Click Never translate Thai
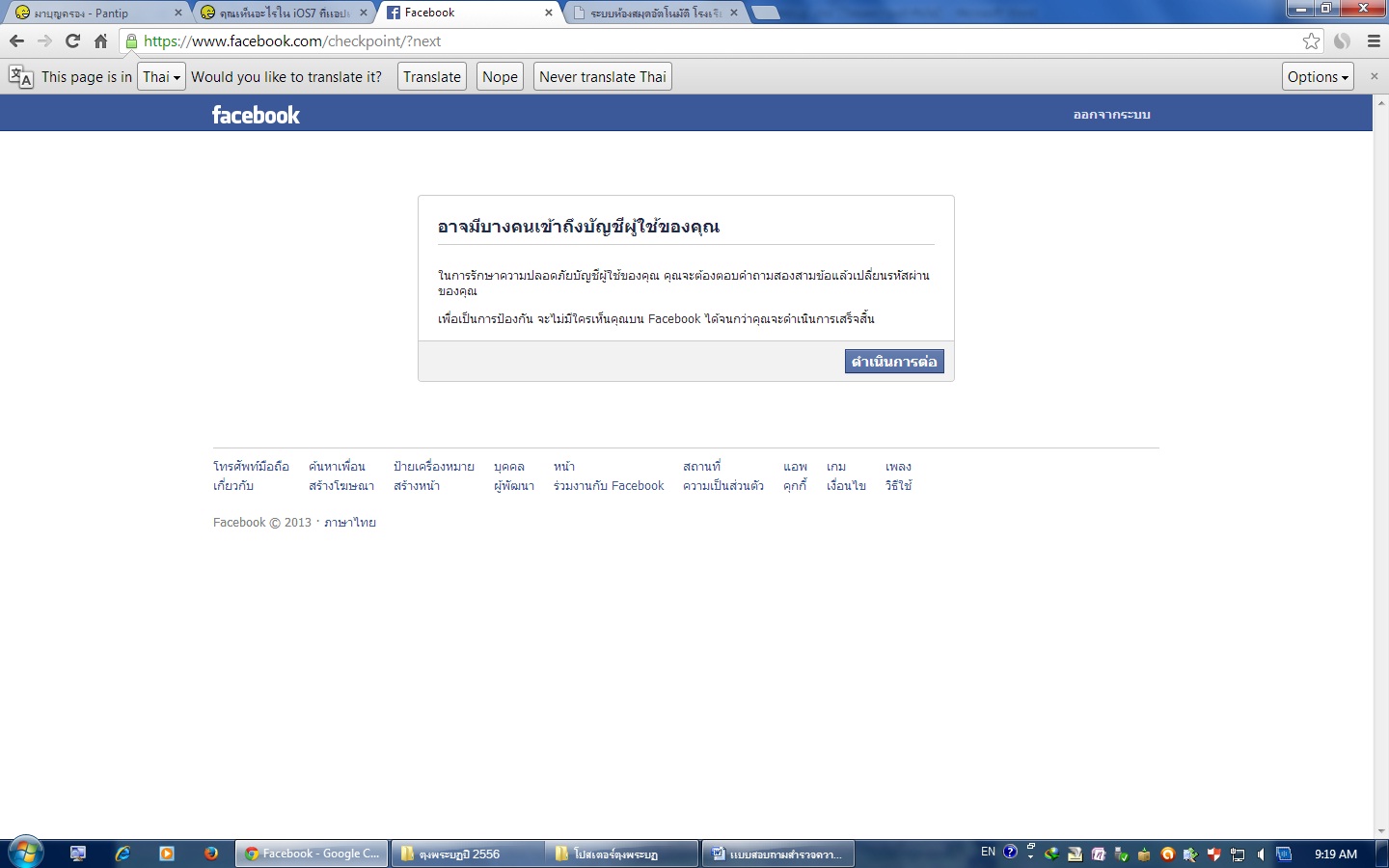 (603, 77)
